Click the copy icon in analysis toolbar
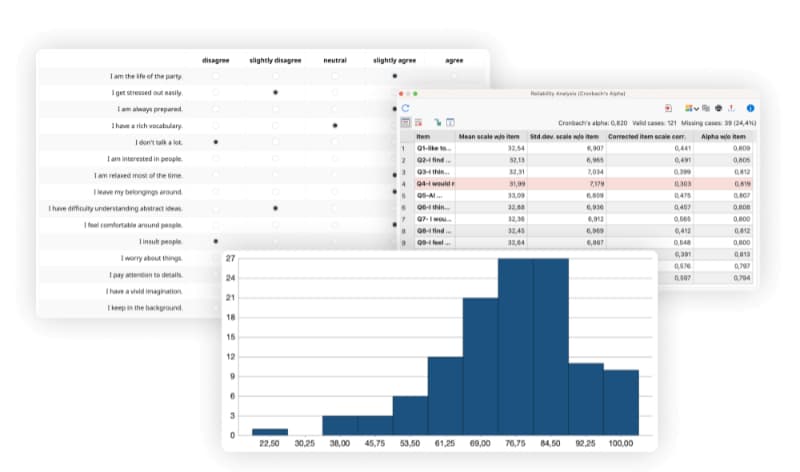The width and height of the screenshot is (800, 472). (x=706, y=108)
